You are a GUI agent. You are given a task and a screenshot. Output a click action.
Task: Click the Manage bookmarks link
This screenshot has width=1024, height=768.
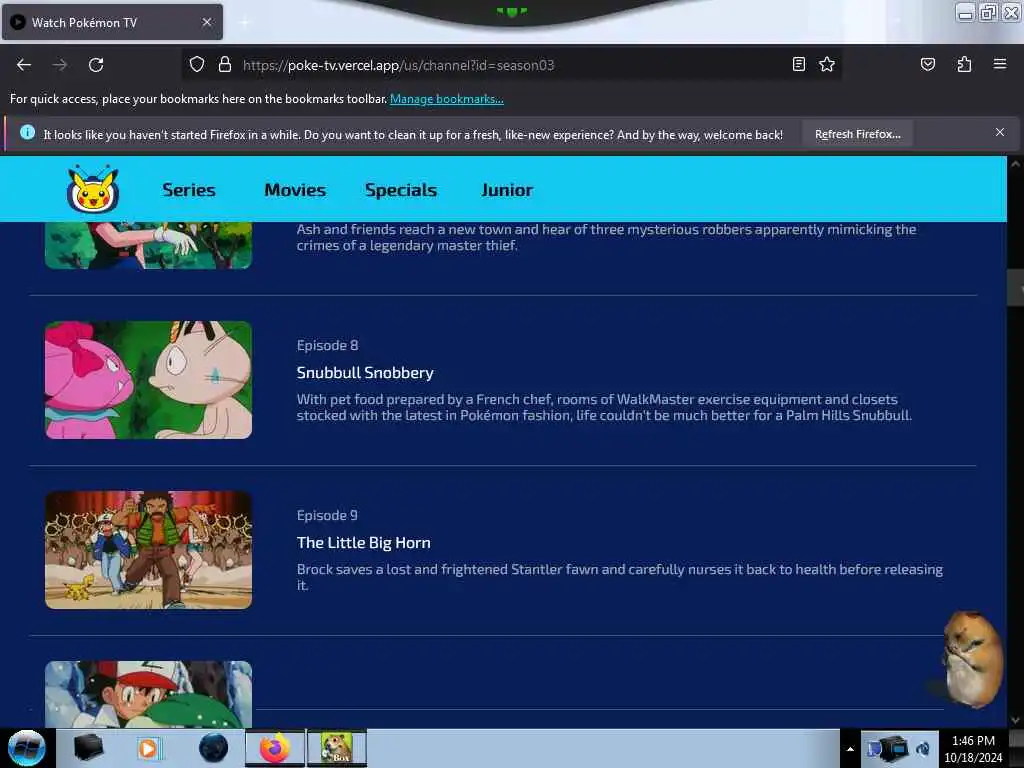[x=447, y=99]
